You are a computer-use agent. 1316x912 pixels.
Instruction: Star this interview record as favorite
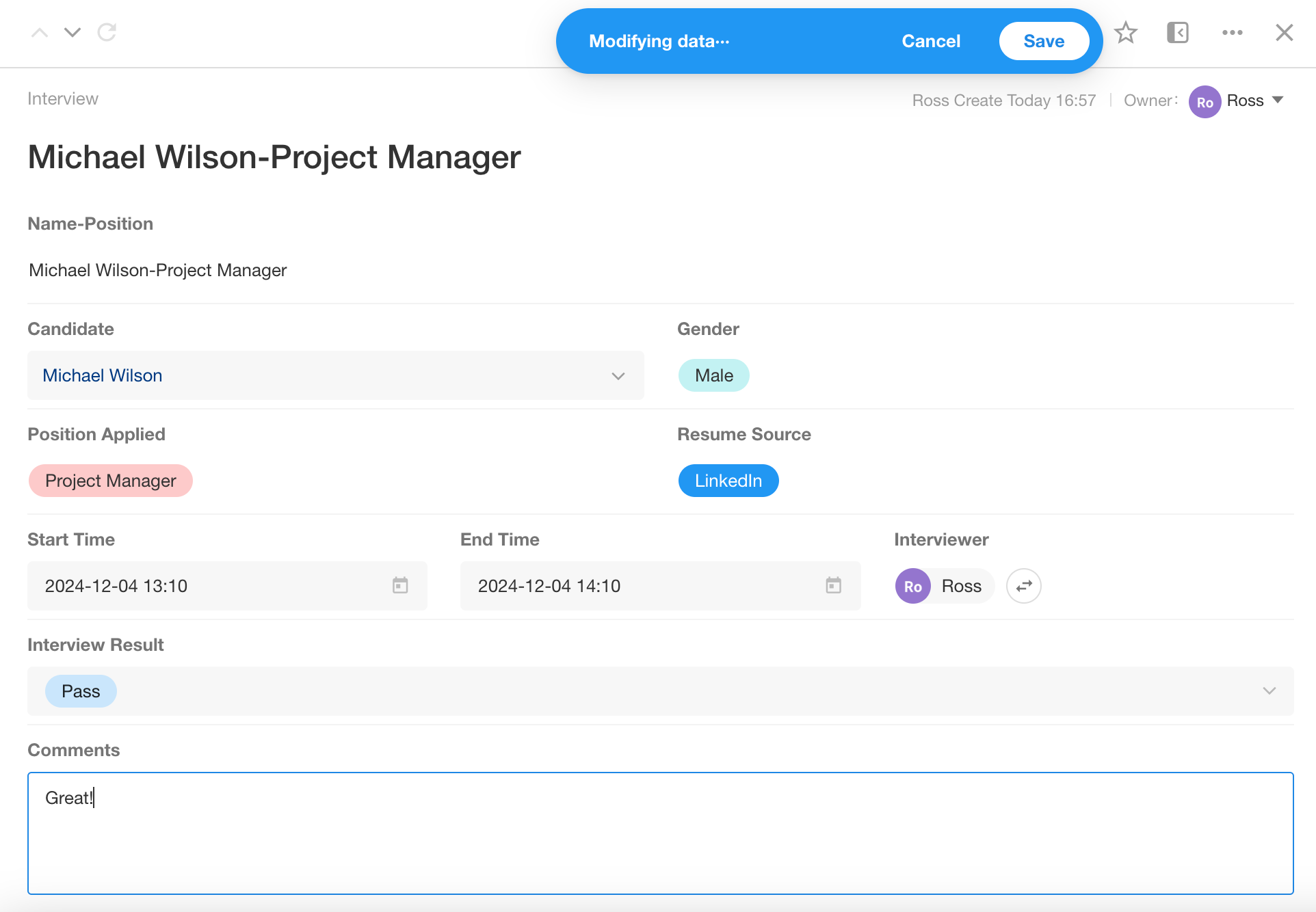pyautogui.click(x=1125, y=32)
